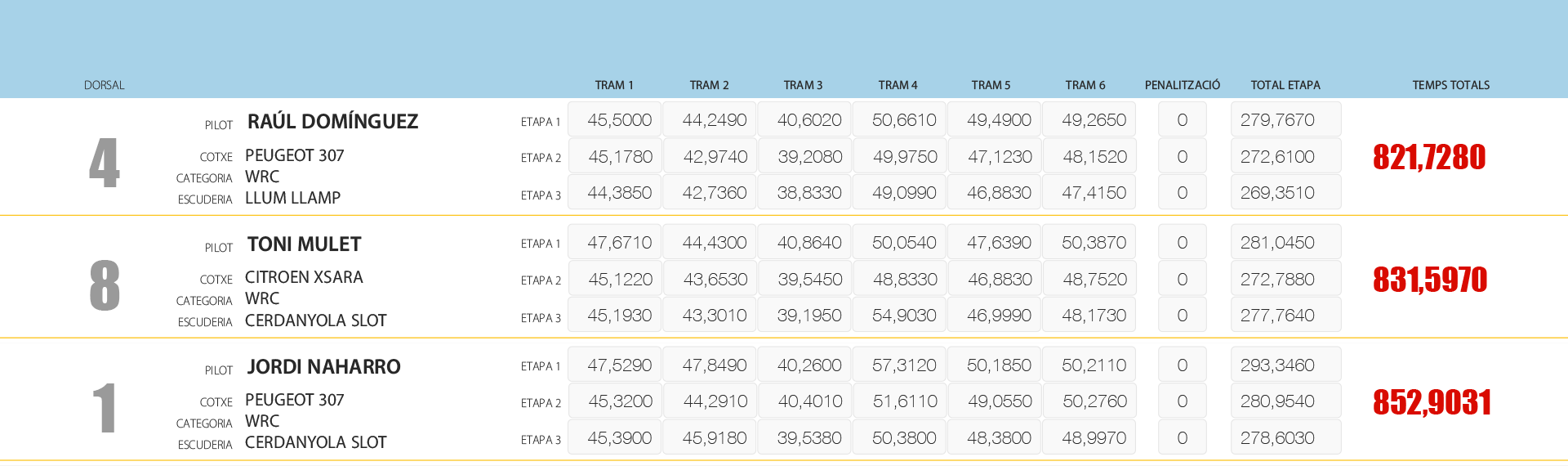This screenshot has height=466, width=1568.
Task: Click the 279,7670 total etapa field
Action: [x=1285, y=120]
